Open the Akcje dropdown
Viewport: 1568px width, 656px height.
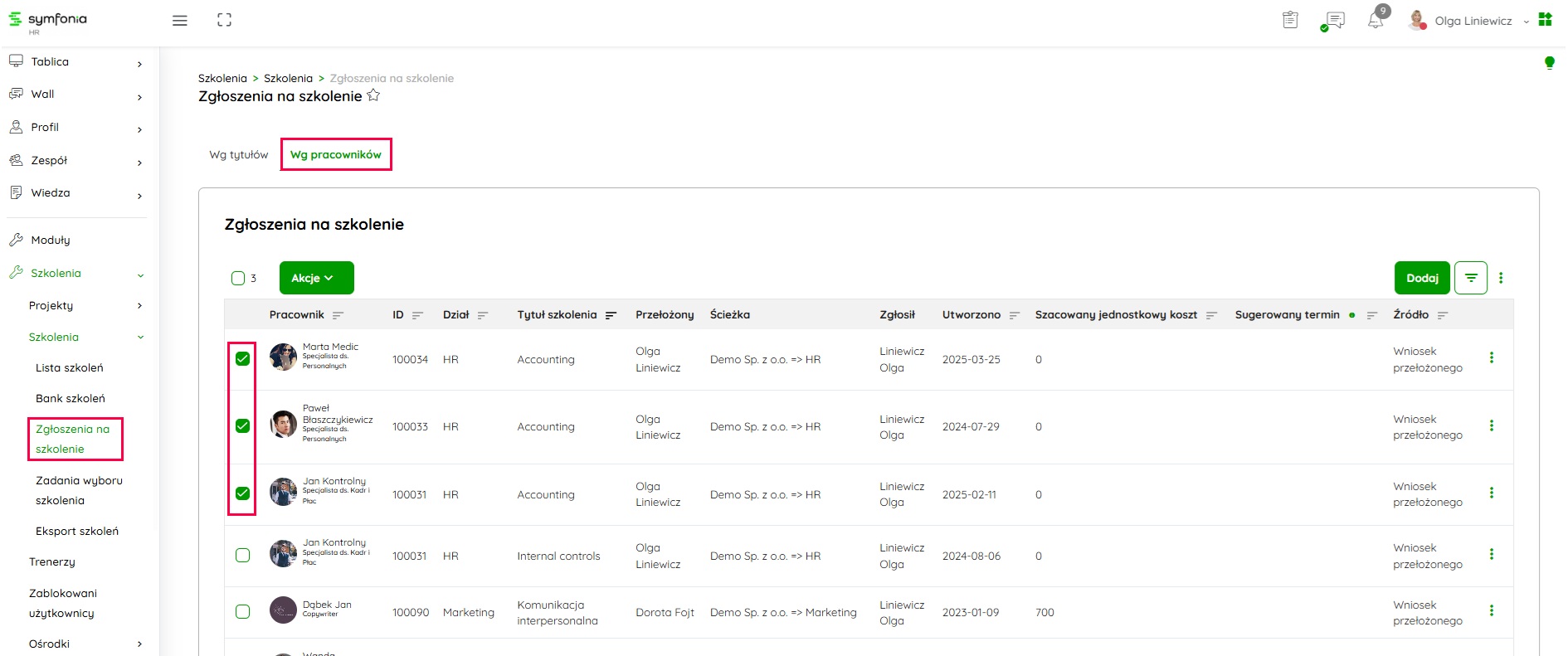(x=316, y=278)
